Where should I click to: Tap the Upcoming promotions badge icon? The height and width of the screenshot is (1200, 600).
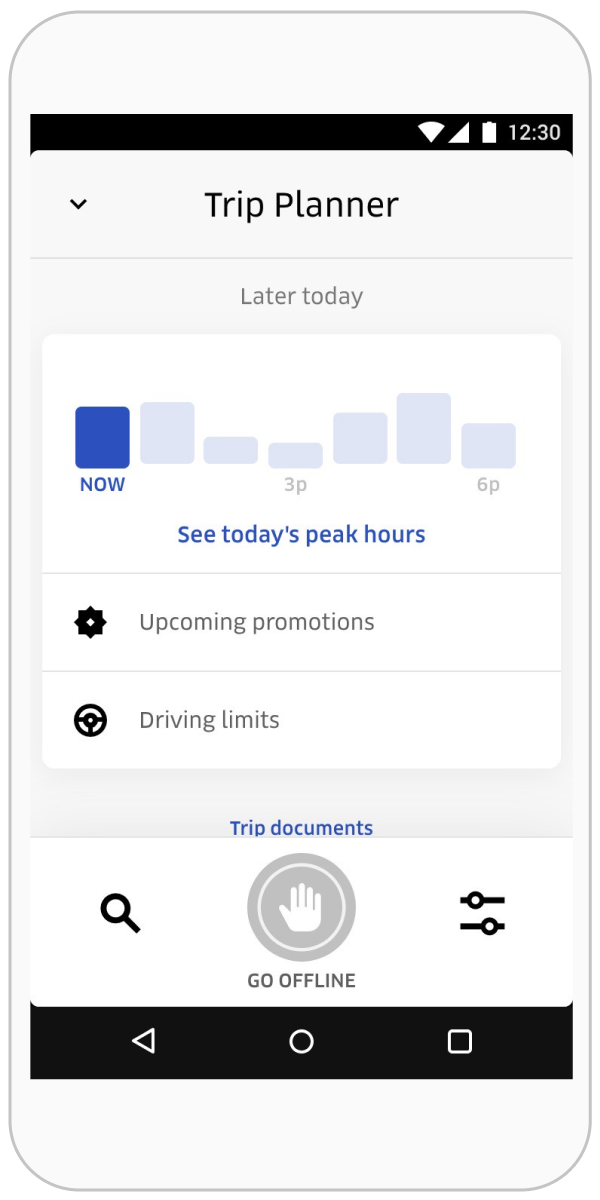pos(91,622)
